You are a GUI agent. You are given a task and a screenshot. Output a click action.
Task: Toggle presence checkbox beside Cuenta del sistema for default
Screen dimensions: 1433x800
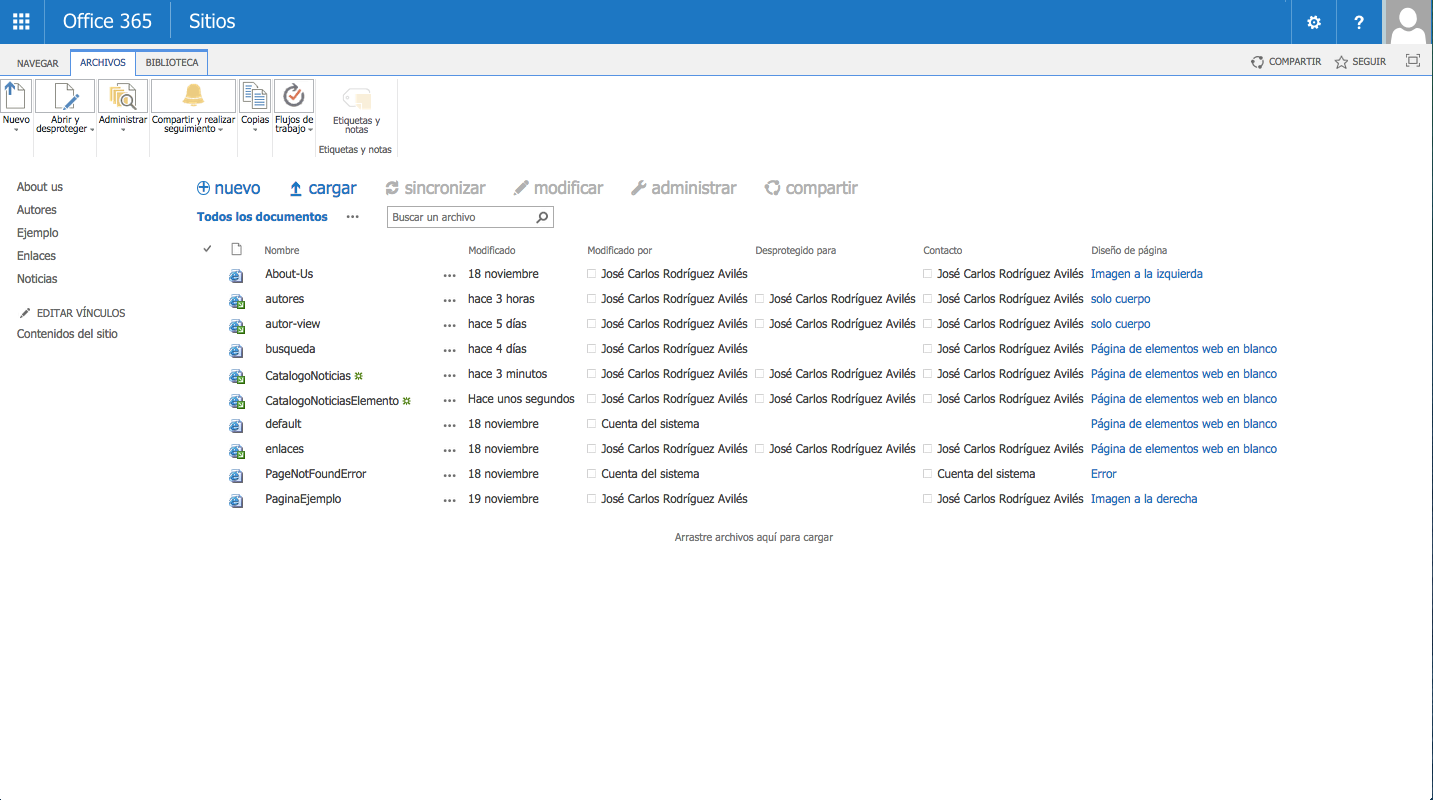592,424
